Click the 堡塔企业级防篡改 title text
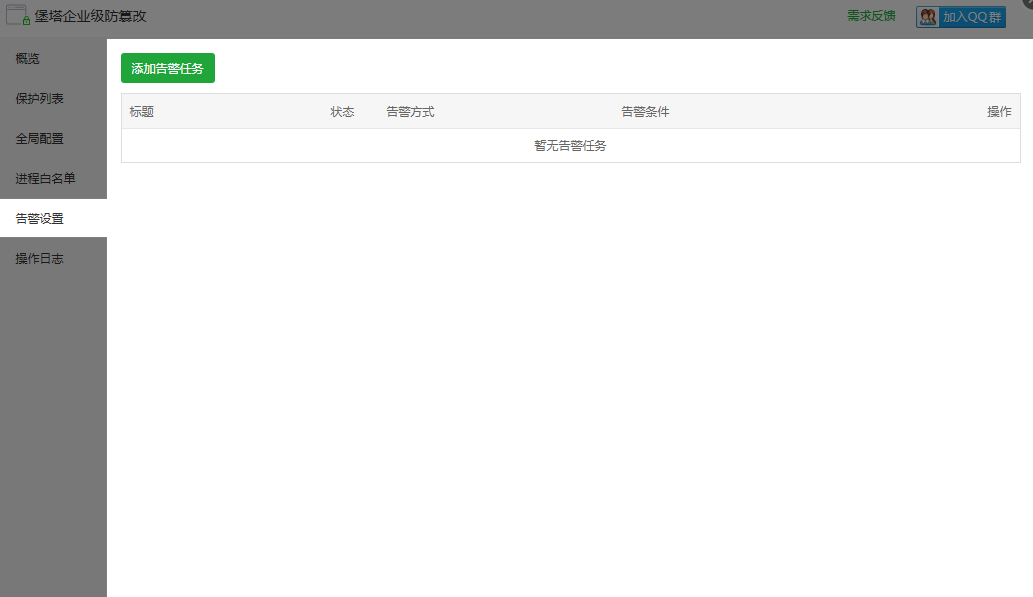The image size is (1033, 597). pos(91,16)
